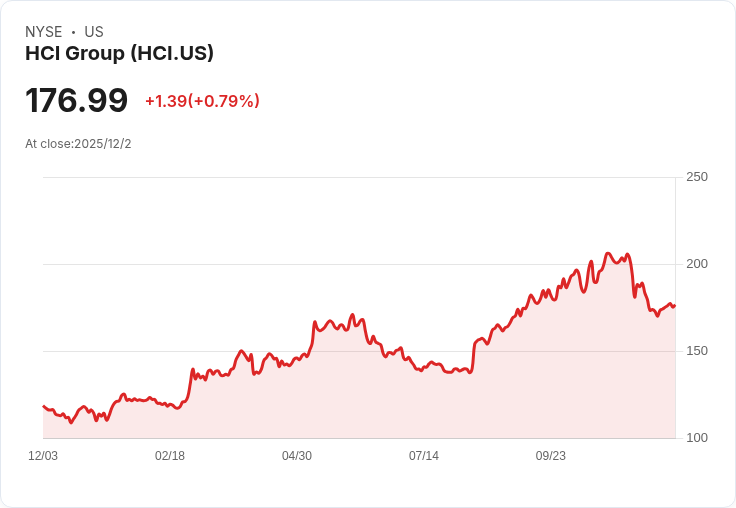This screenshot has width=736, height=508.
Task: Click the US market label
Action: coord(94,32)
